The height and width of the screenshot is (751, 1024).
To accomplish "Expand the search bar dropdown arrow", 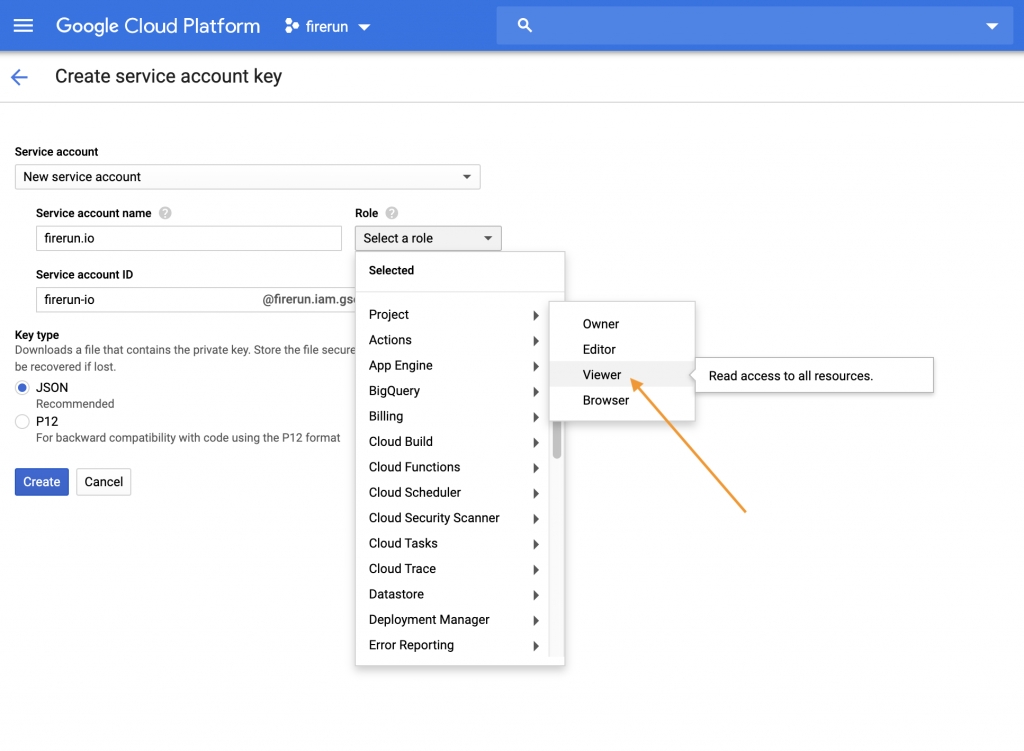I will point(992,26).
